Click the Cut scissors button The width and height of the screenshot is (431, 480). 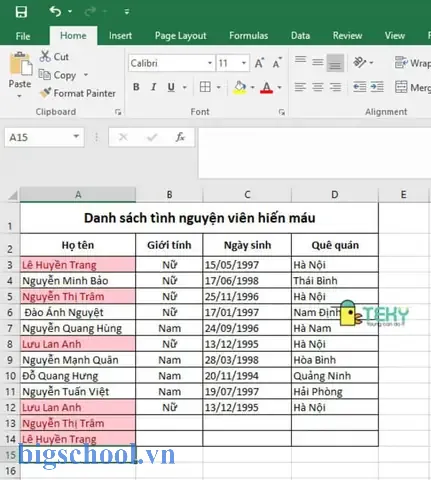click(x=54, y=57)
